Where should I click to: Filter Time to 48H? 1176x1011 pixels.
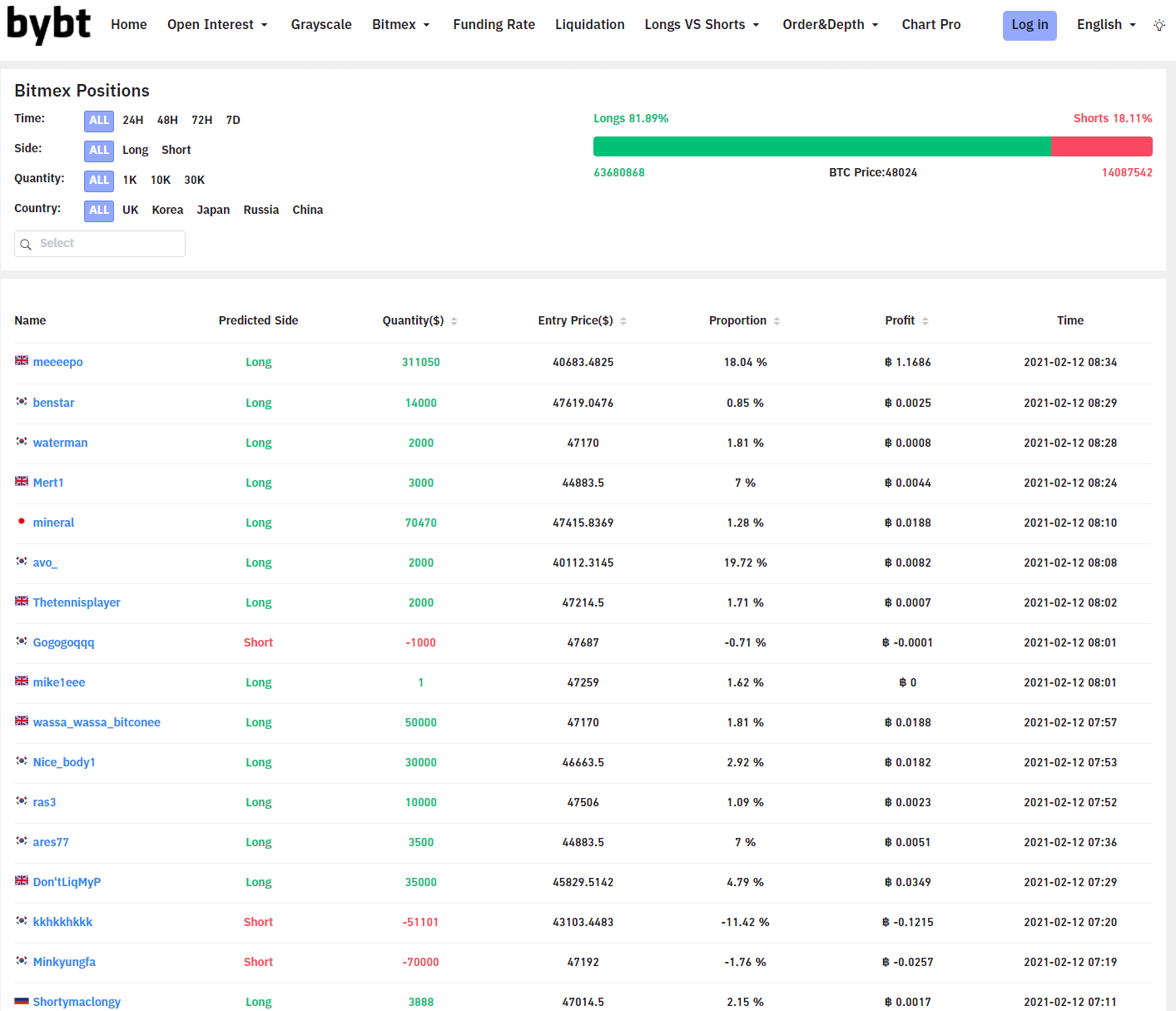coord(167,121)
